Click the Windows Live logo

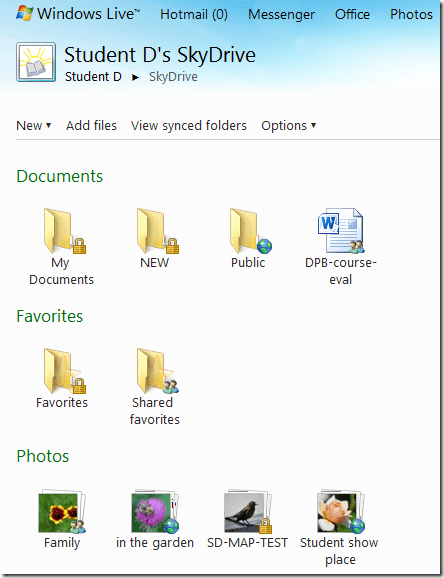78,14
